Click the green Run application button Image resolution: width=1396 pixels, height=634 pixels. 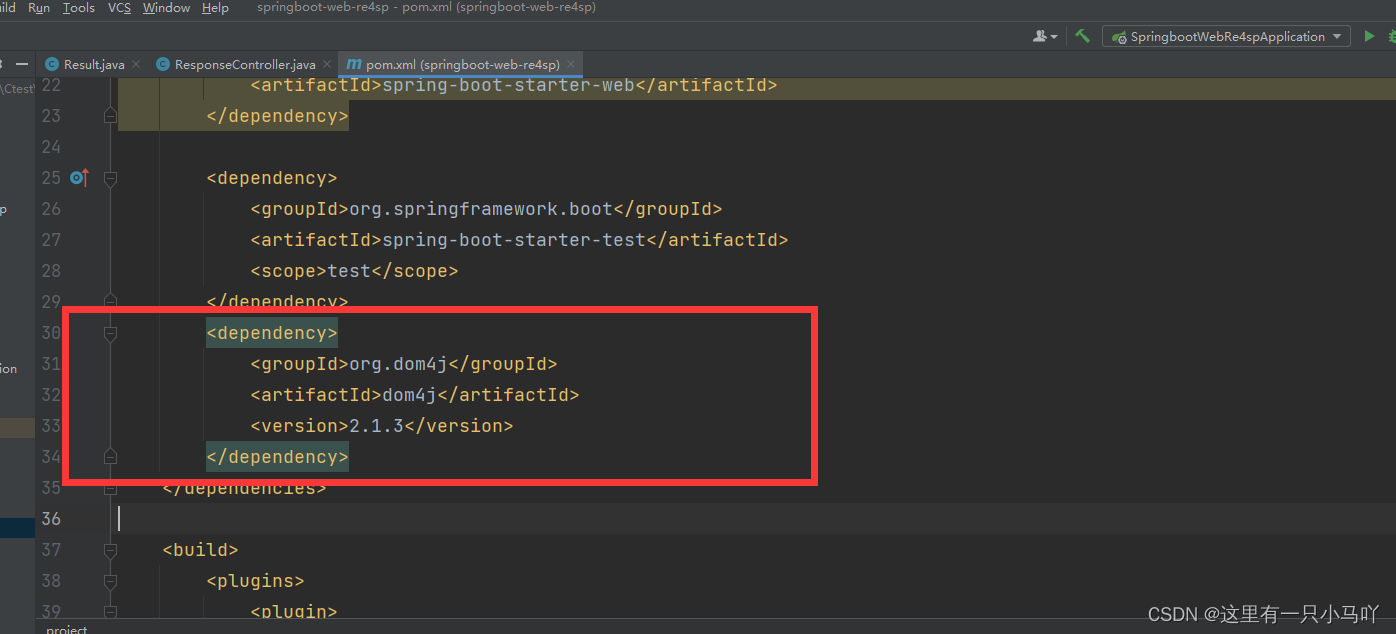tap(1369, 36)
